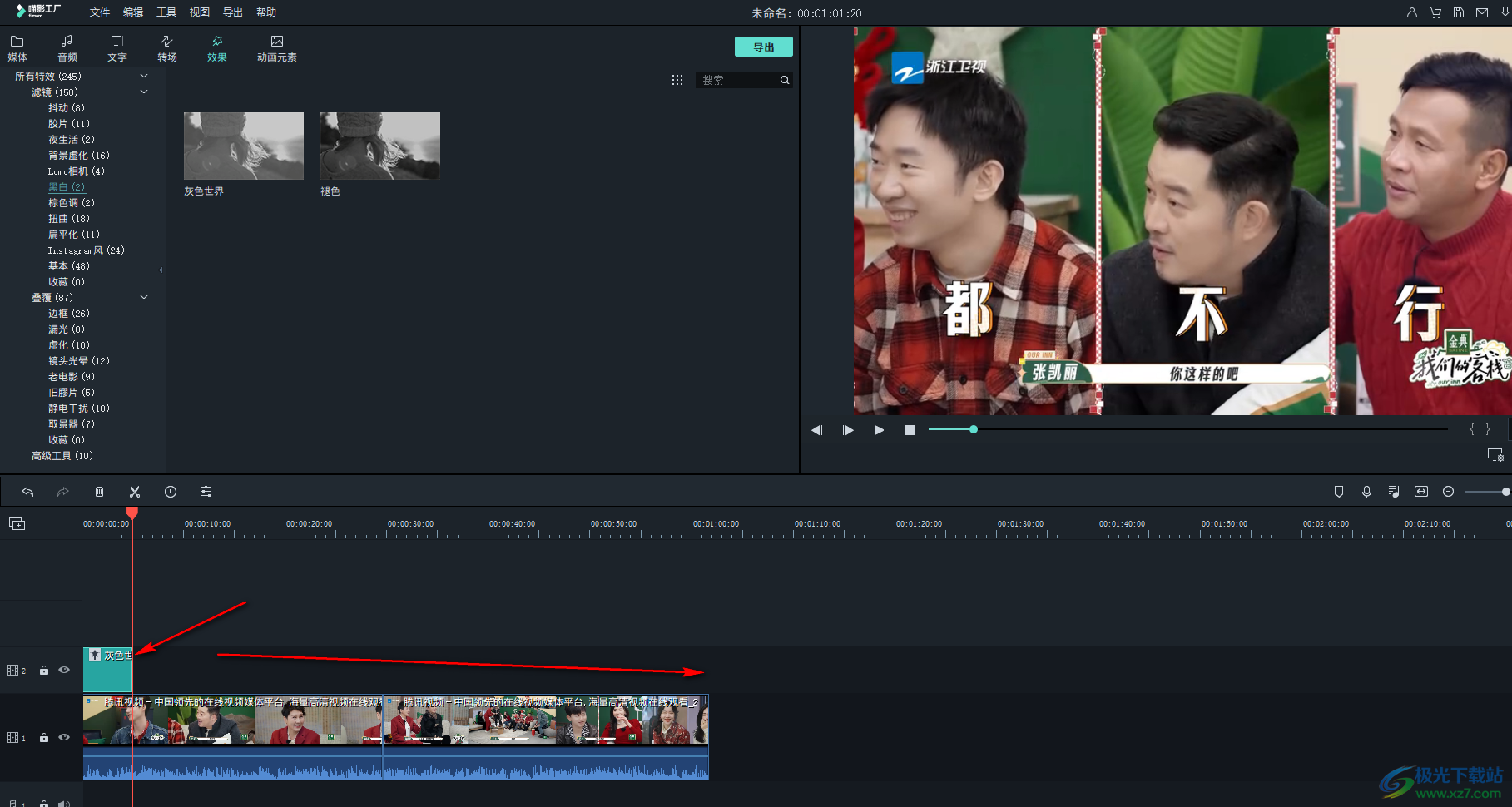Open the audio mixer icon
Image resolution: width=1512 pixels, height=807 pixels.
1394,492
